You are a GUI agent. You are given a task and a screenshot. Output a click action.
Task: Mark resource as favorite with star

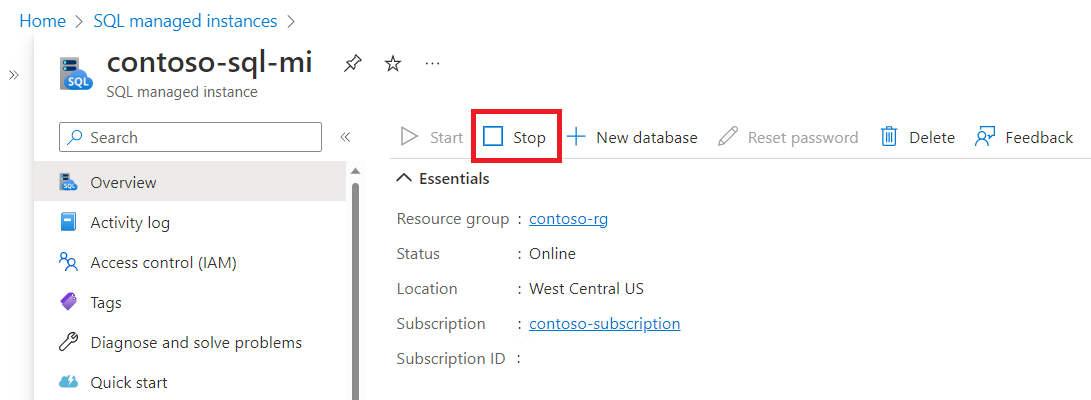click(x=393, y=64)
